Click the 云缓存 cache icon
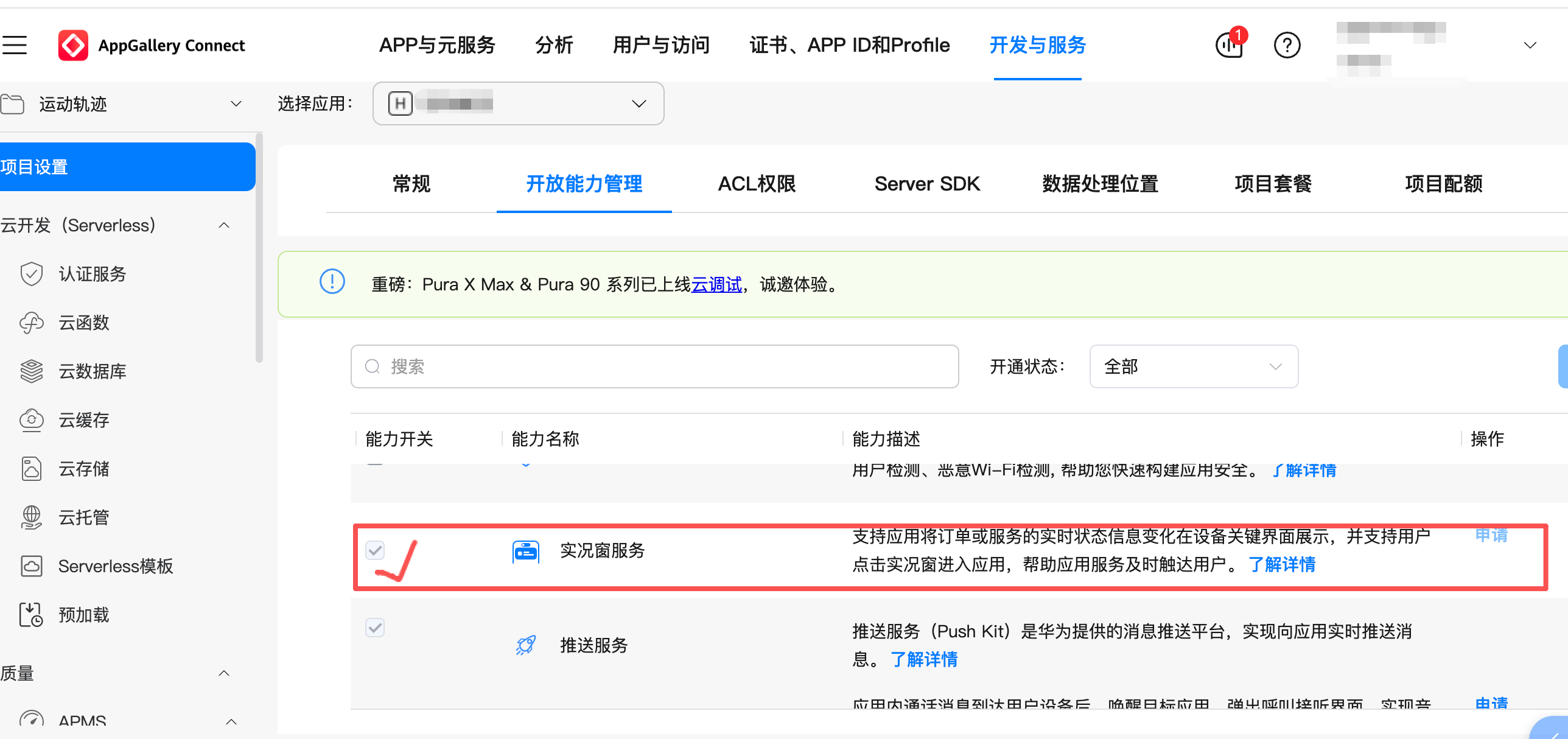This screenshot has width=1568, height=739. [x=31, y=420]
